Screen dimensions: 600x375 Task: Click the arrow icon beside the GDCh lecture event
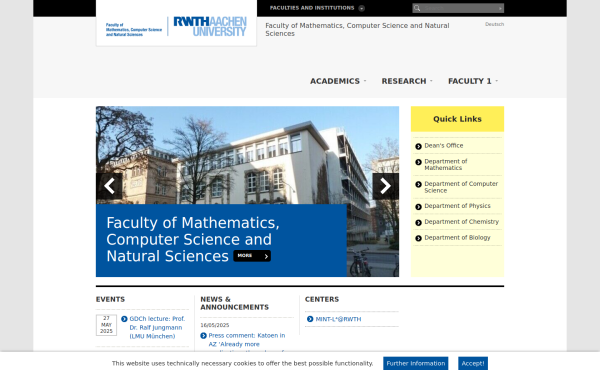point(124,319)
